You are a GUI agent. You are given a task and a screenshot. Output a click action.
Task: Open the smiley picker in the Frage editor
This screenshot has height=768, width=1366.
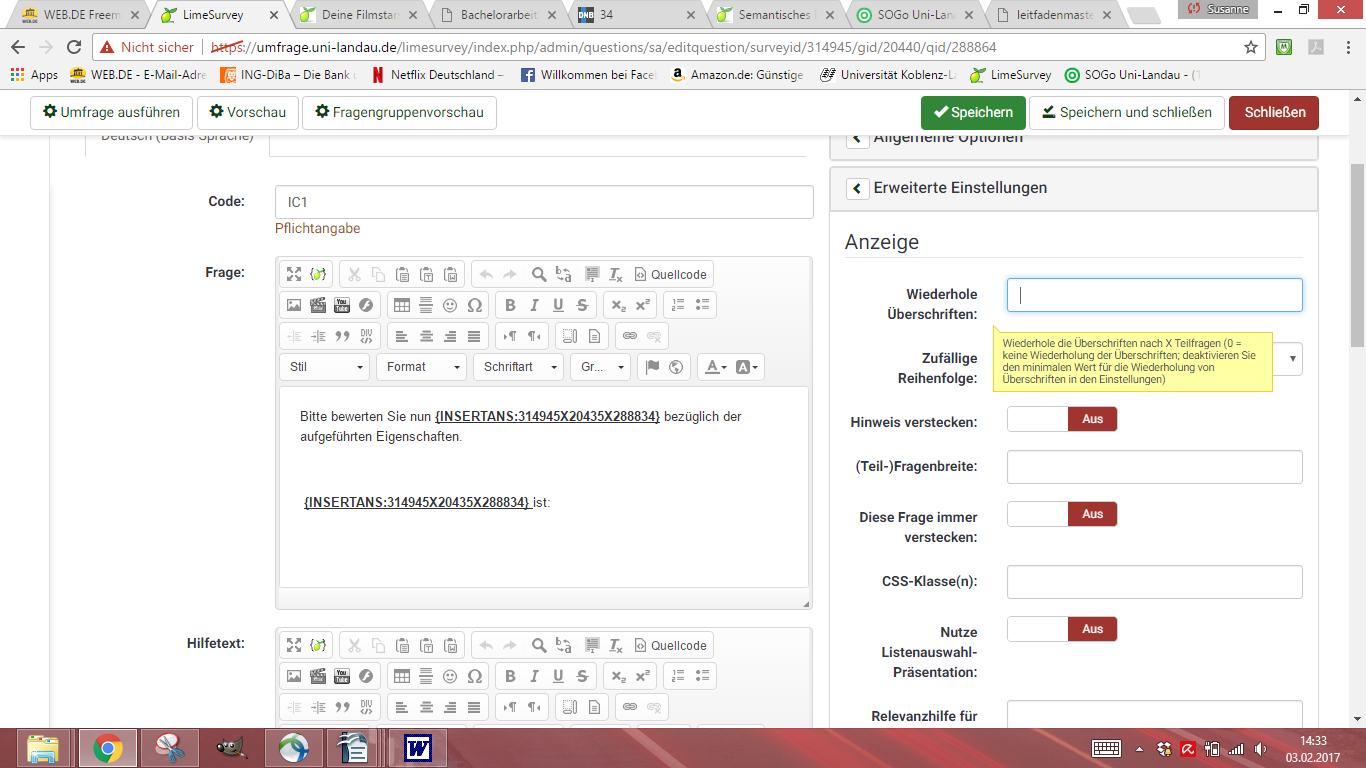[x=450, y=305]
